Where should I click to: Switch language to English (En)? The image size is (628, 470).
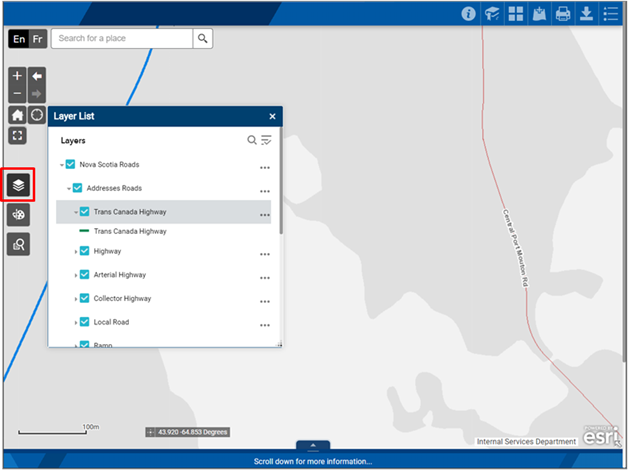click(x=19, y=39)
